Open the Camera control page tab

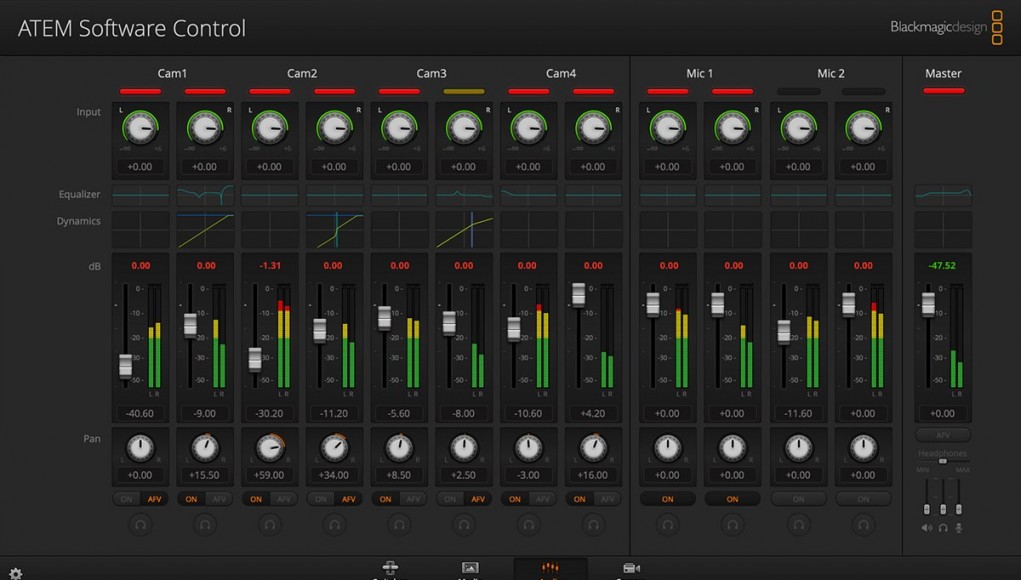click(631, 569)
